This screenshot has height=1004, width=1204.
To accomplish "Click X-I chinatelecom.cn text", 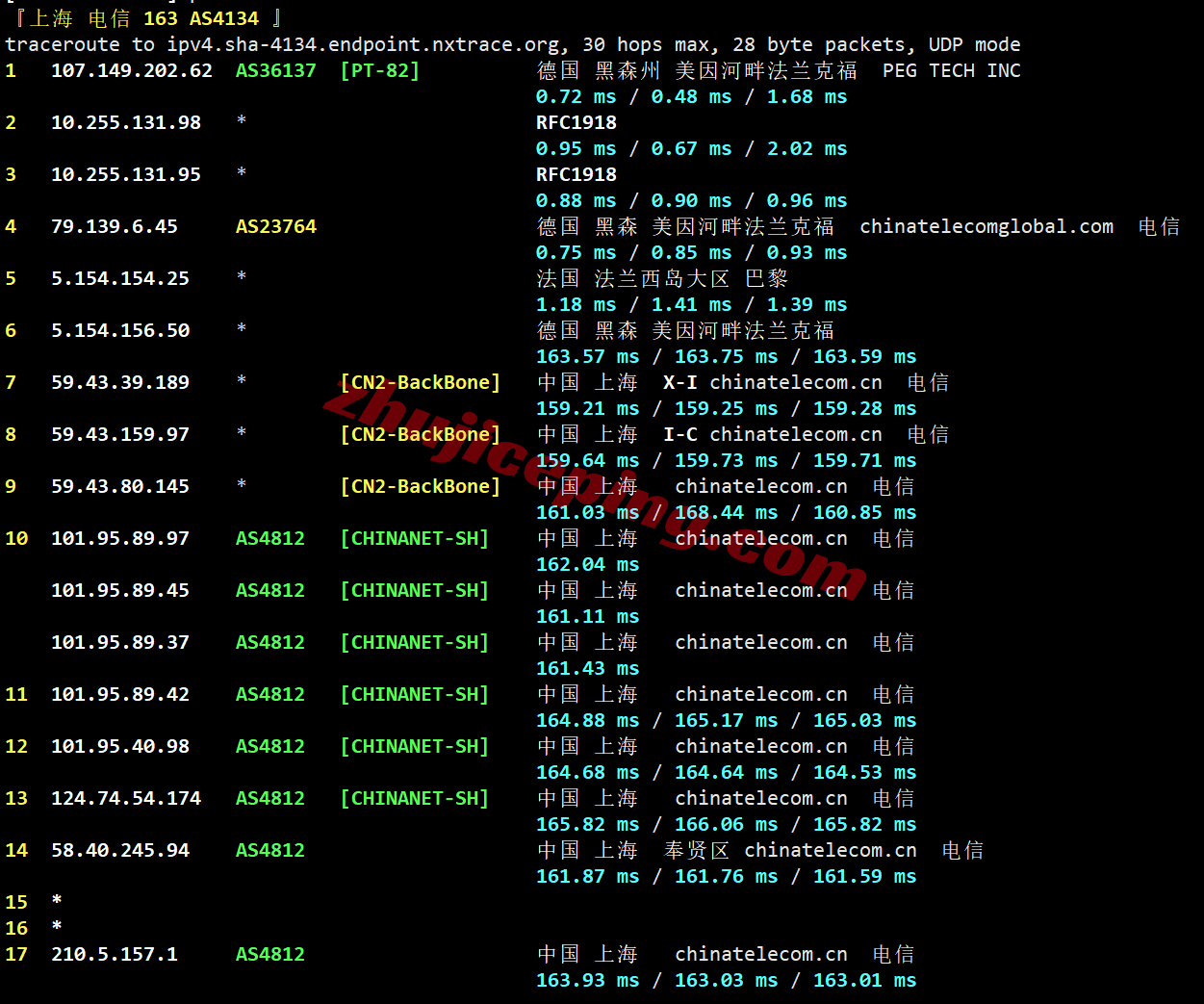I will pos(773,382).
